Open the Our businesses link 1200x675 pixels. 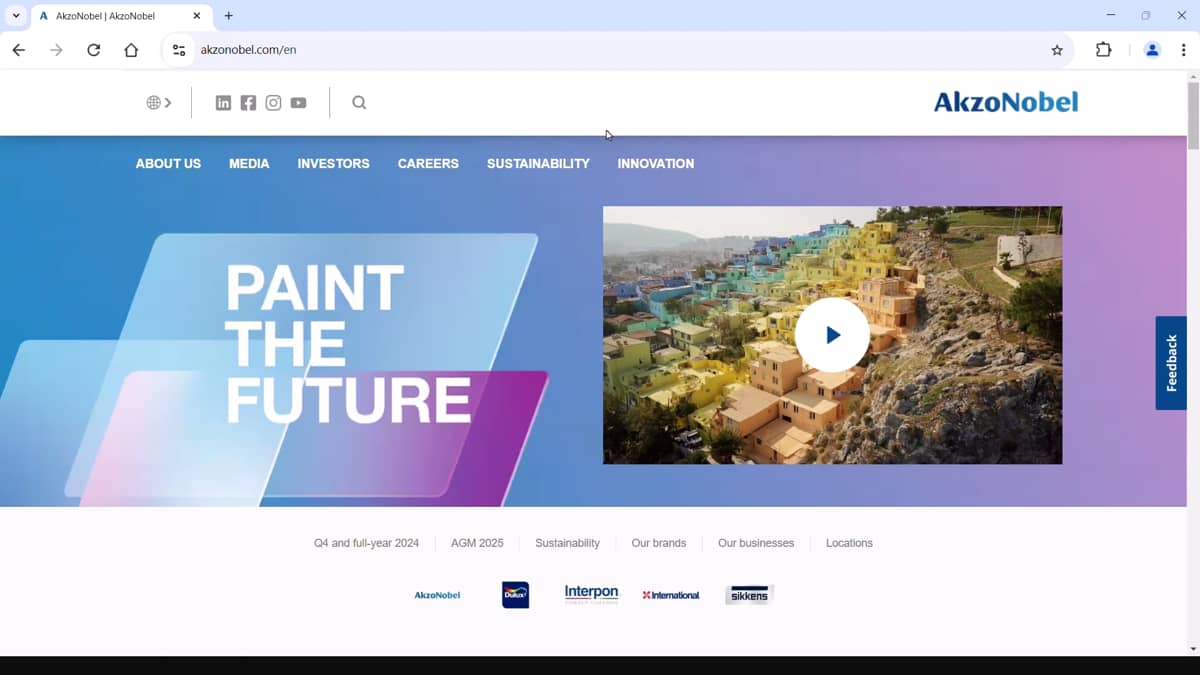pos(756,543)
